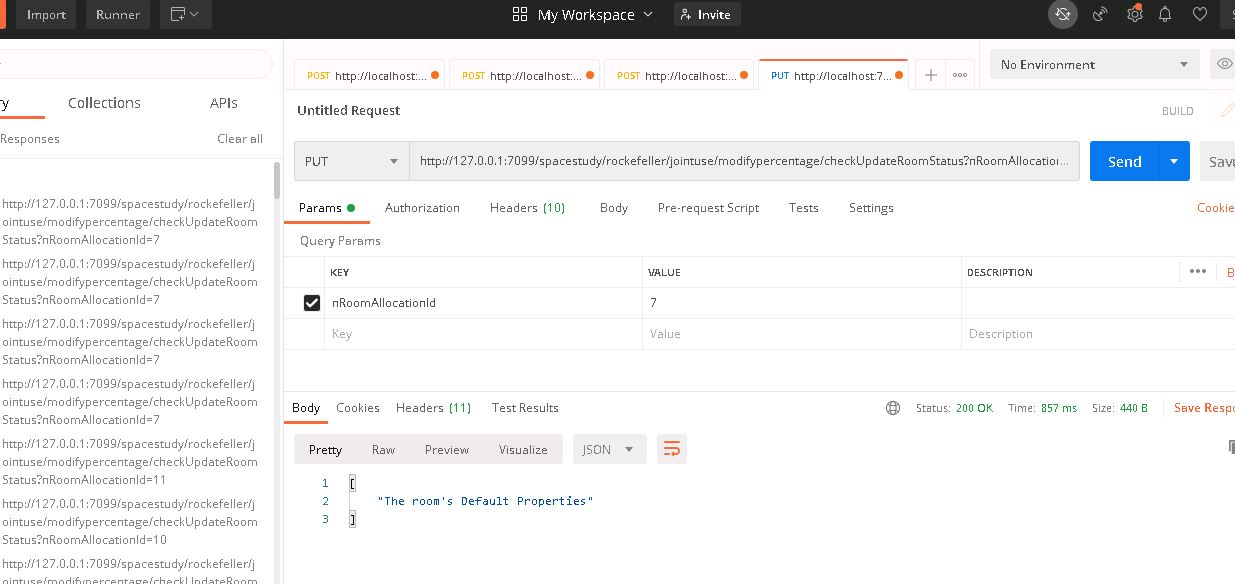Screen dimensions: 1235x584
Task: Click the Status 200 OK indicator
Action: click(954, 408)
